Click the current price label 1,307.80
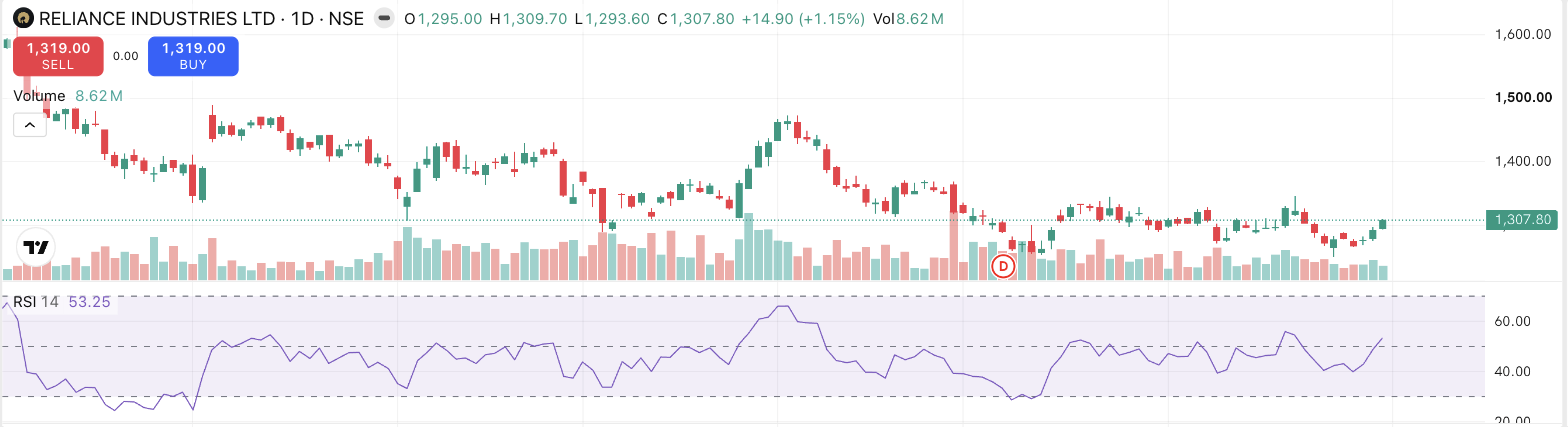Viewport: 1568px width, 427px height. click(x=1522, y=219)
